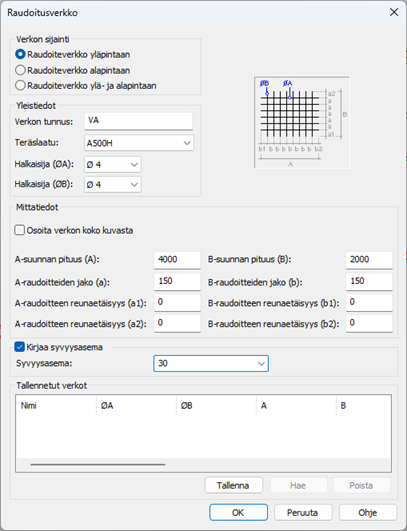Click the Verkon tunnus text field
This screenshot has height=531, width=407.
click(138, 121)
